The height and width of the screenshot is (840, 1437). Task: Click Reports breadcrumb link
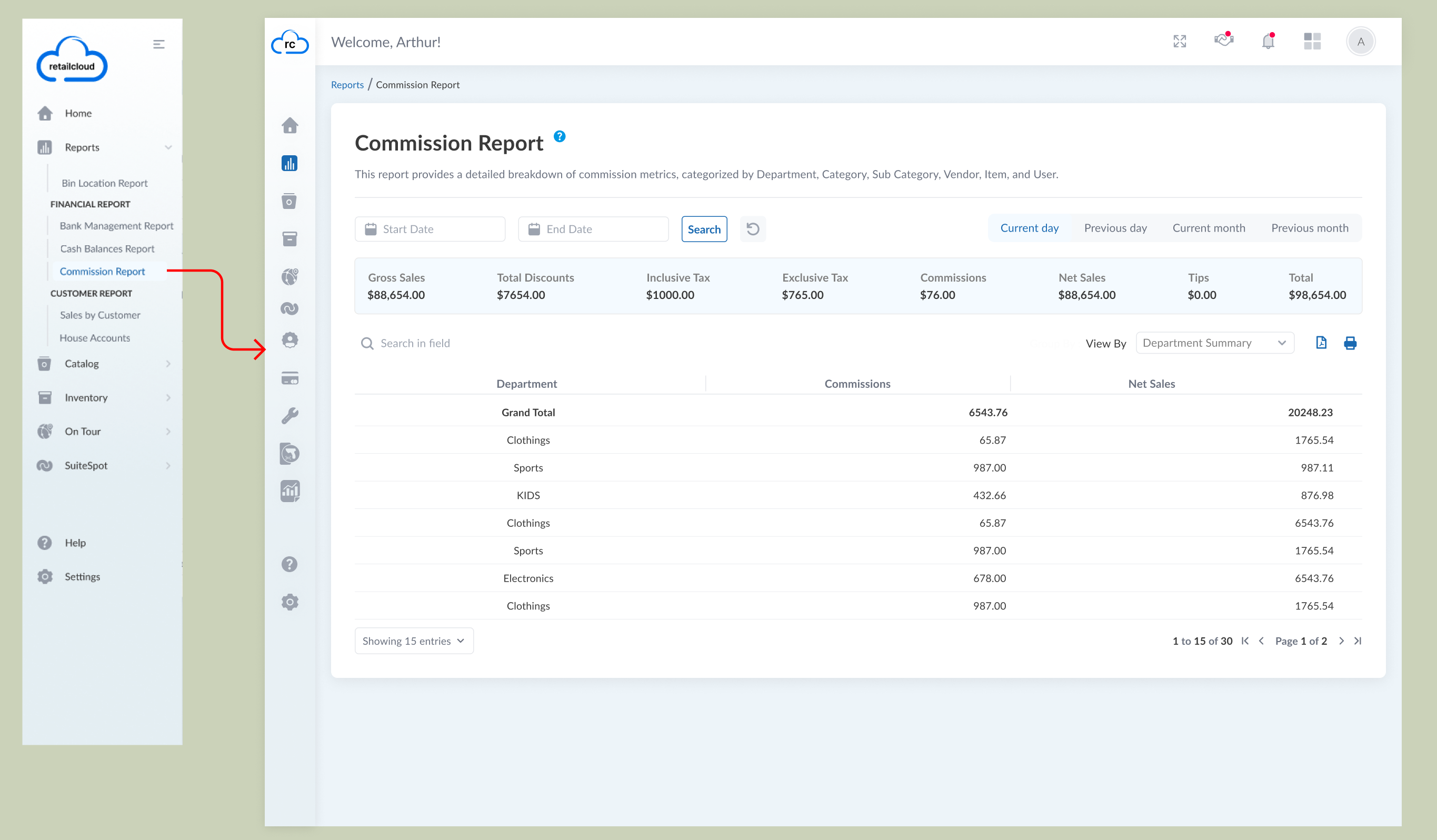(347, 85)
